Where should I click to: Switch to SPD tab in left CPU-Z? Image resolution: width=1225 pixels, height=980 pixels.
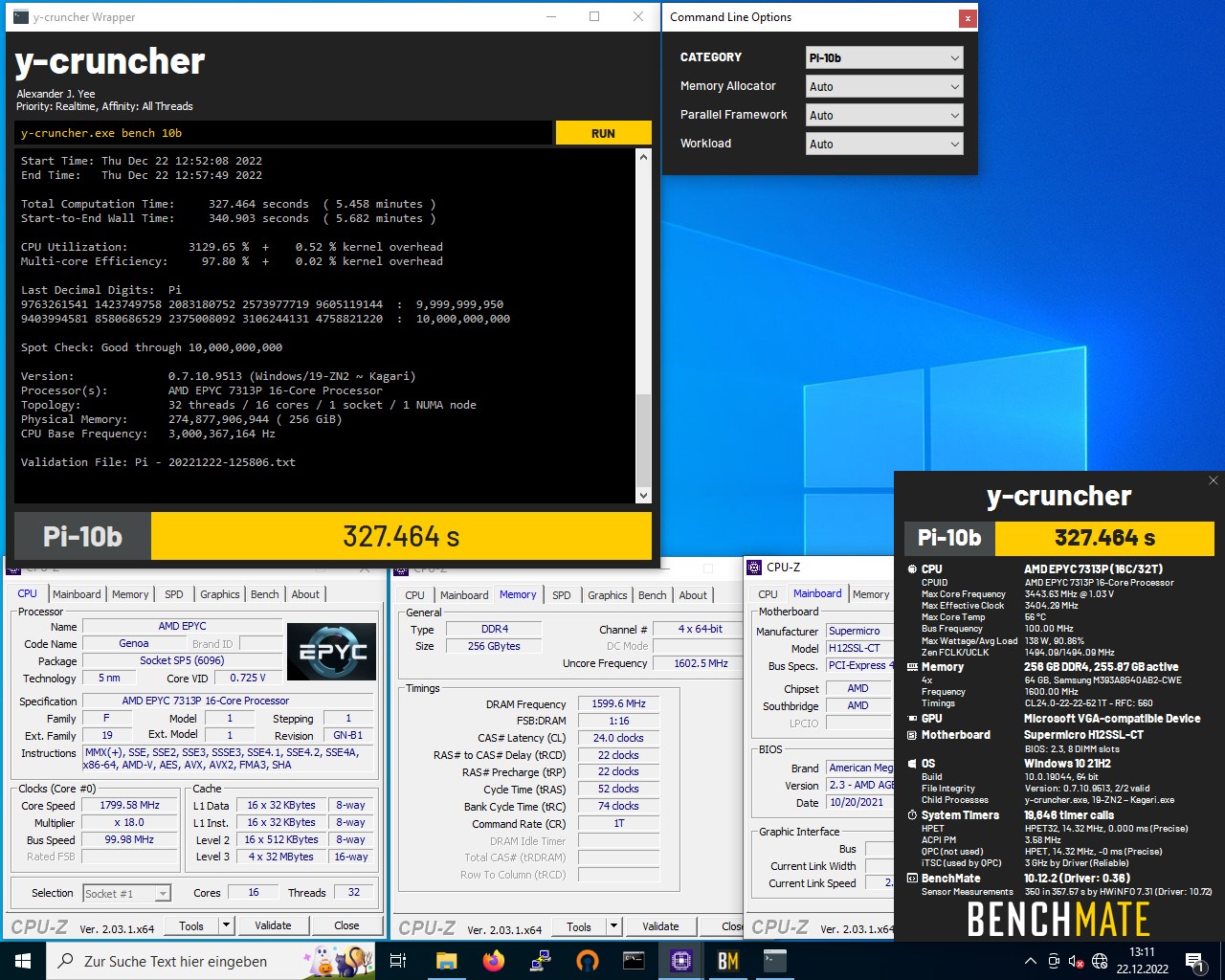point(173,594)
